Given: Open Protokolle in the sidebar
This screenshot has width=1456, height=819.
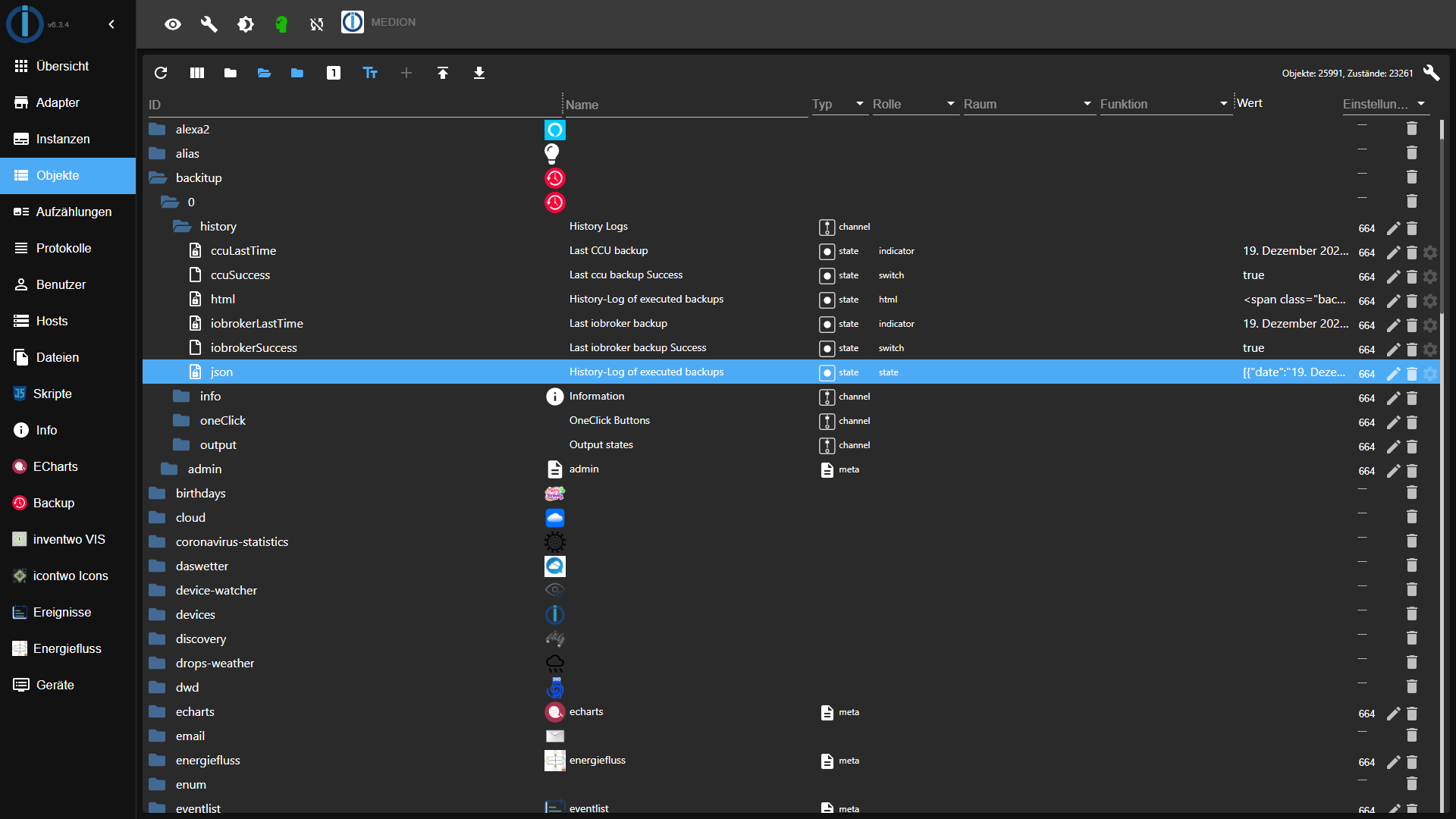Looking at the screenshot, I should coord(67,248).
